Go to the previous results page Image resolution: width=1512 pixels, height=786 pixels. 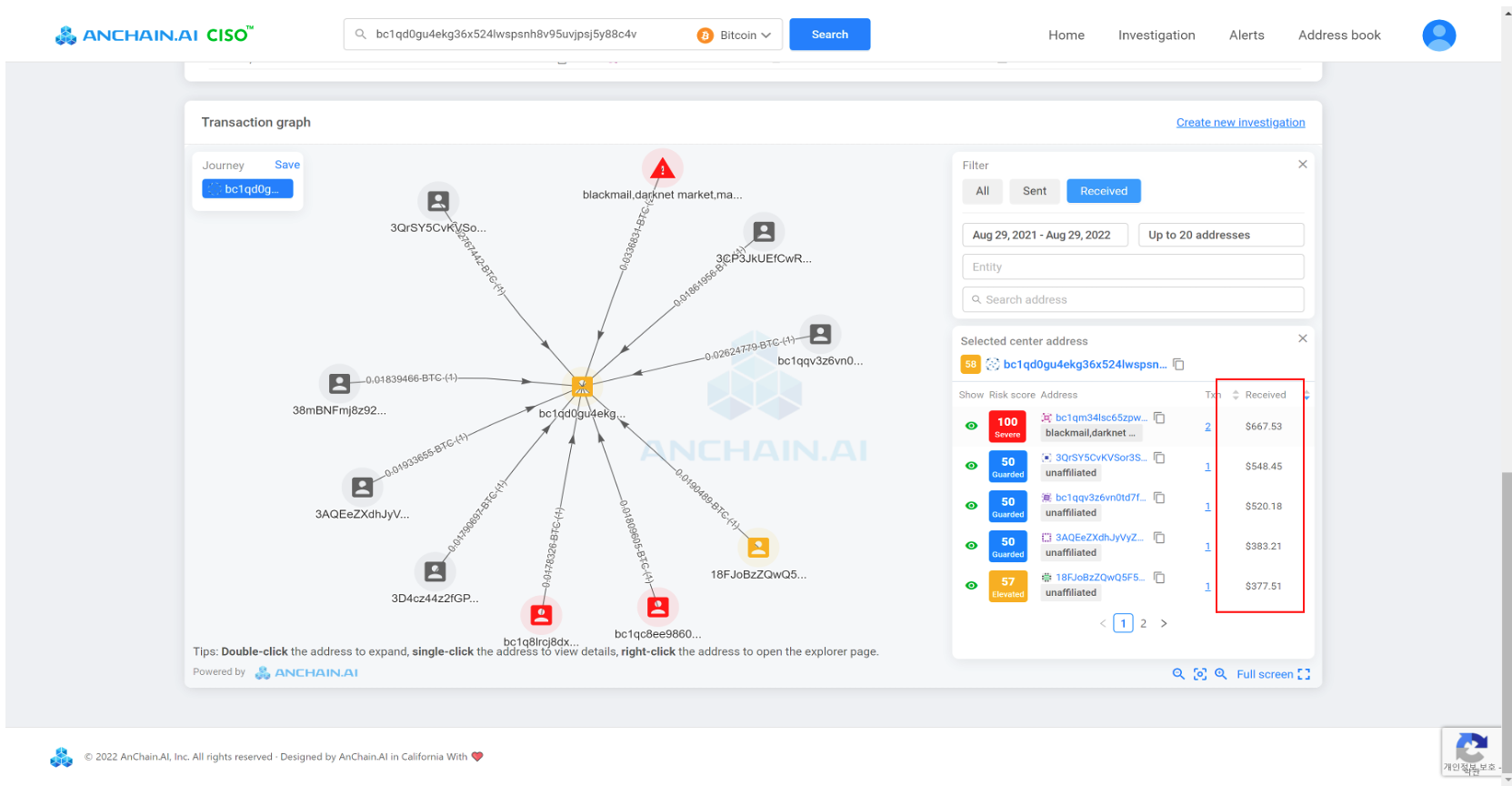[x=1103, y=623]
